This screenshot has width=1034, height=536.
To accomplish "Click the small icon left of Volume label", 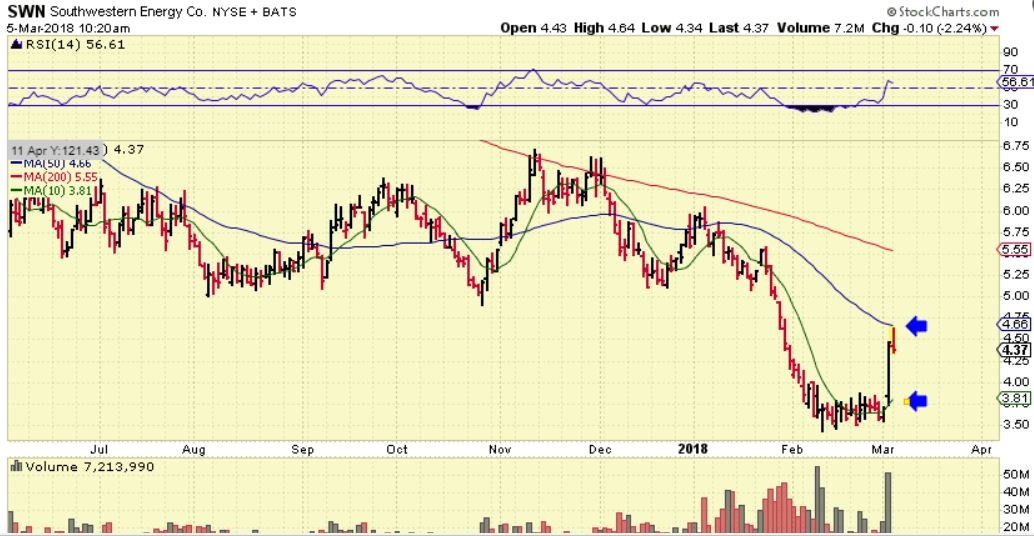I will click(13, 467).
